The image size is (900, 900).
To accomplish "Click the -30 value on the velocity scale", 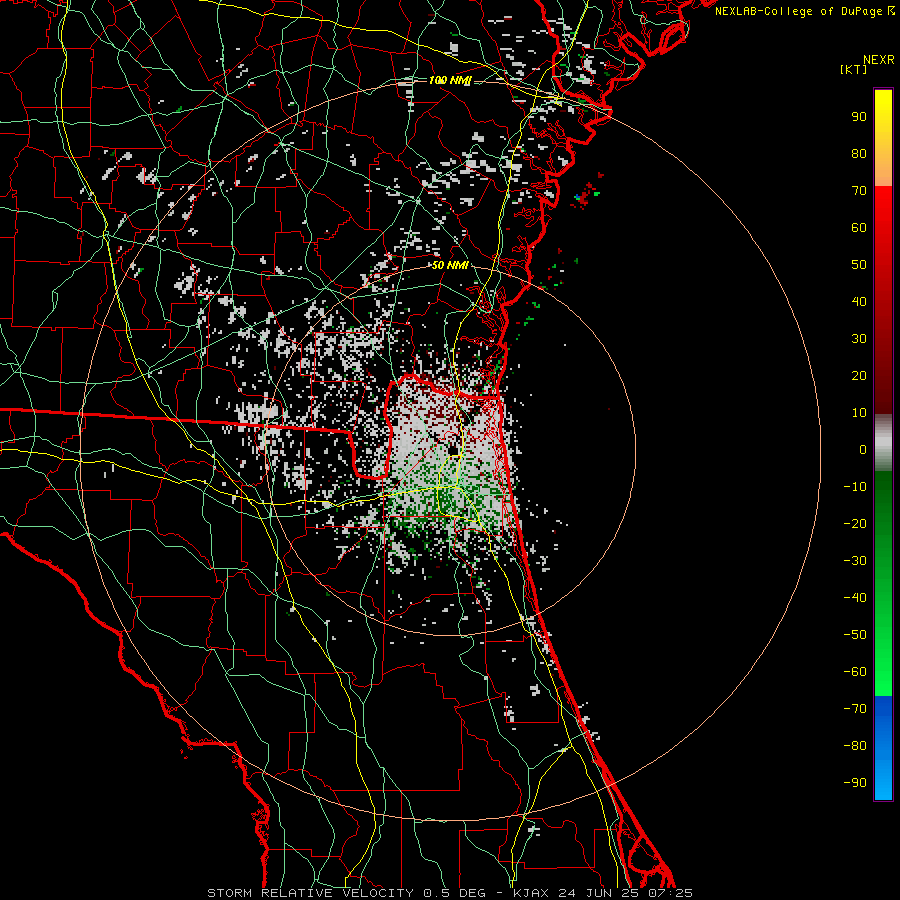I will pyautogui.click(x=855, y=561).
